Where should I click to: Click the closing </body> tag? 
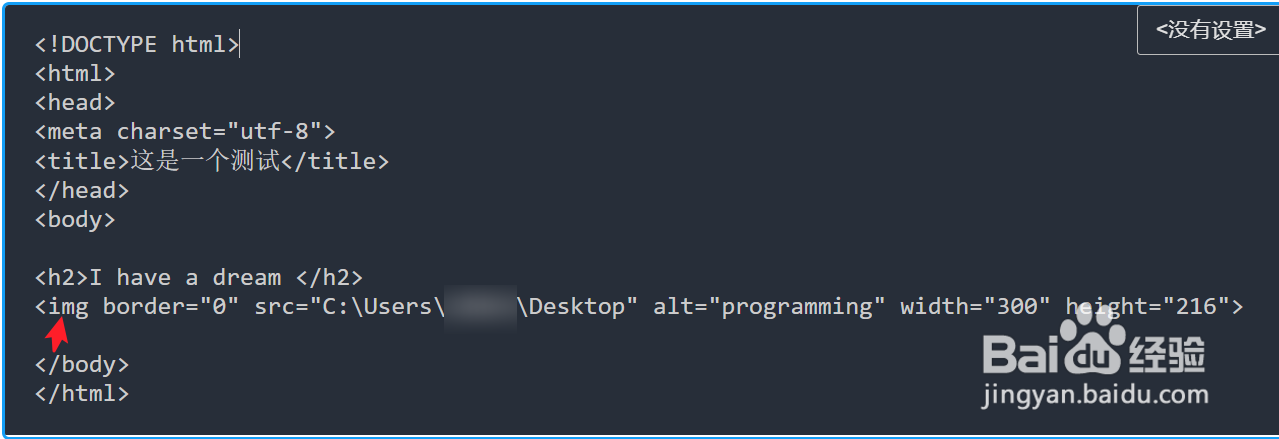pos(82,364)
